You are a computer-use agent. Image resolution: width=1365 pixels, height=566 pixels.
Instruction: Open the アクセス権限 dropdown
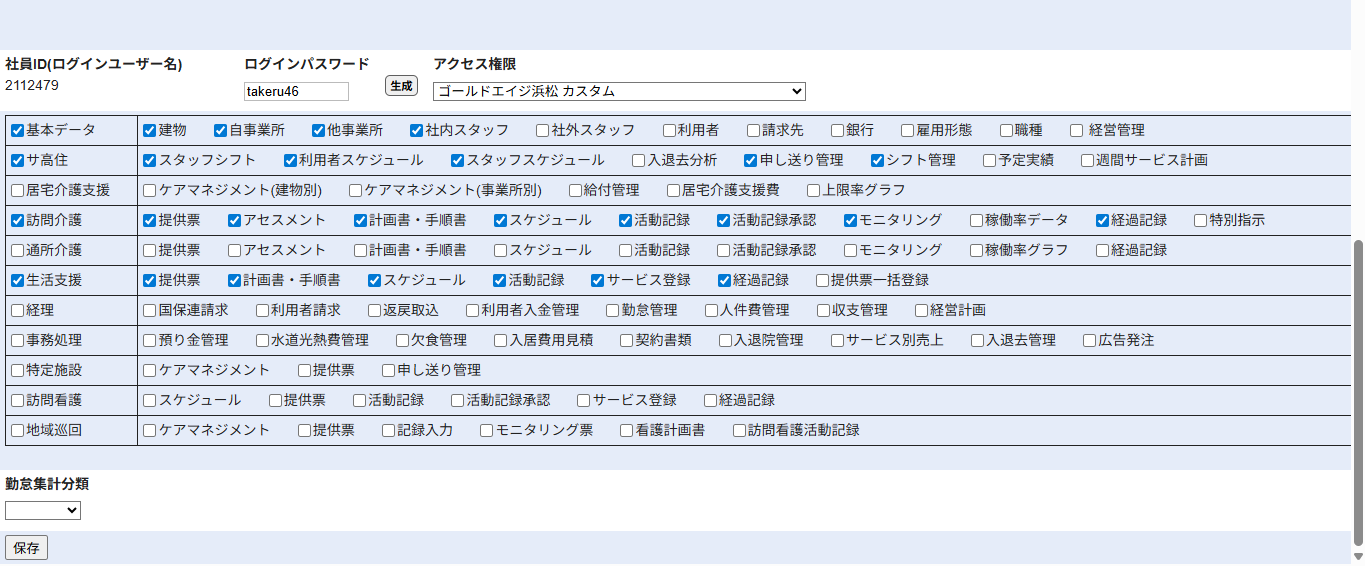click(619, 91)
